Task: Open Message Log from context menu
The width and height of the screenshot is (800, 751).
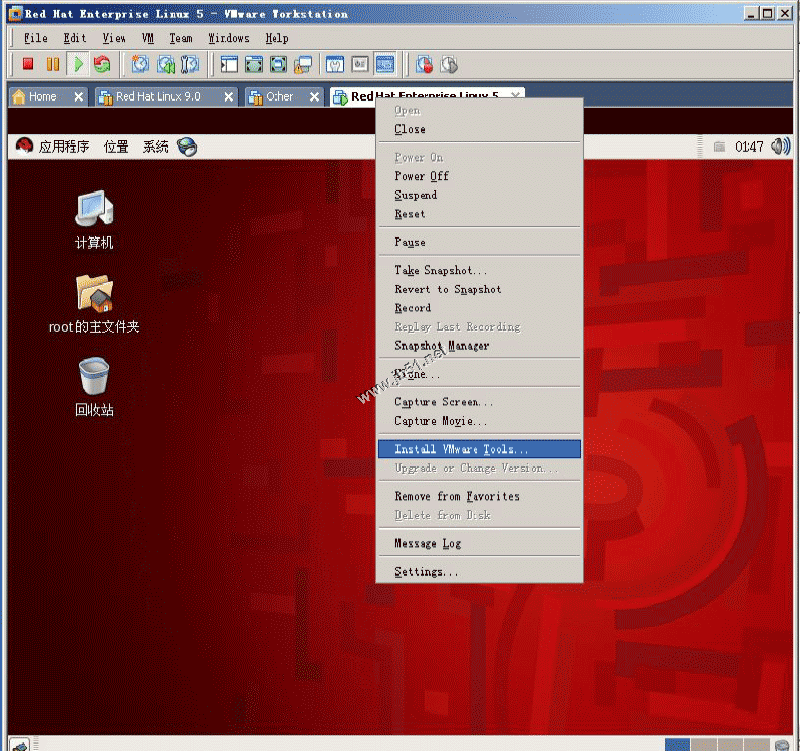Action: pyautogui.click(x=479, y=543)
